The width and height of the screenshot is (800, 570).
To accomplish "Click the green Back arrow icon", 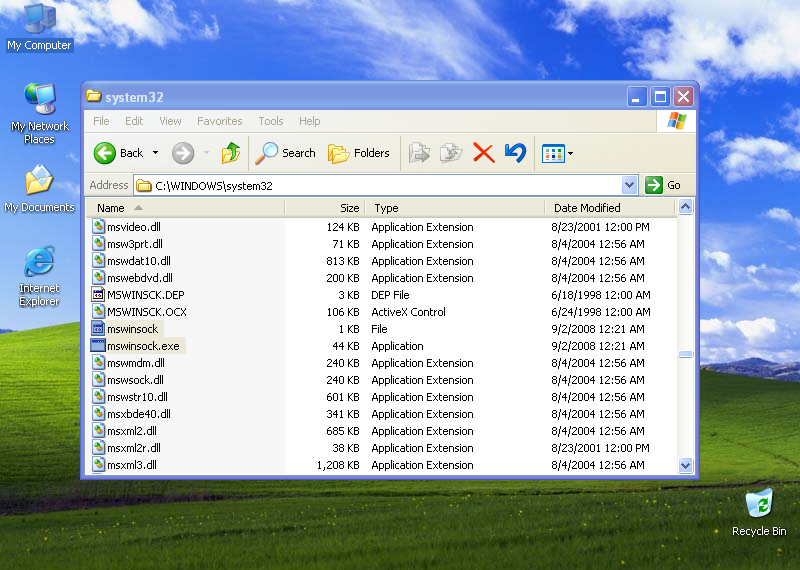I will [105, 153].
